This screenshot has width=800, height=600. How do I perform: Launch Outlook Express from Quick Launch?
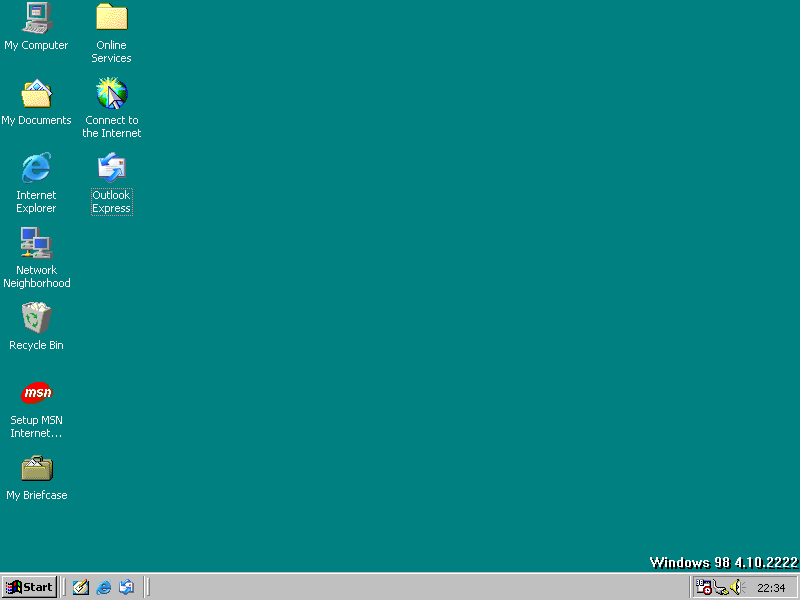(x=127, y=587)
